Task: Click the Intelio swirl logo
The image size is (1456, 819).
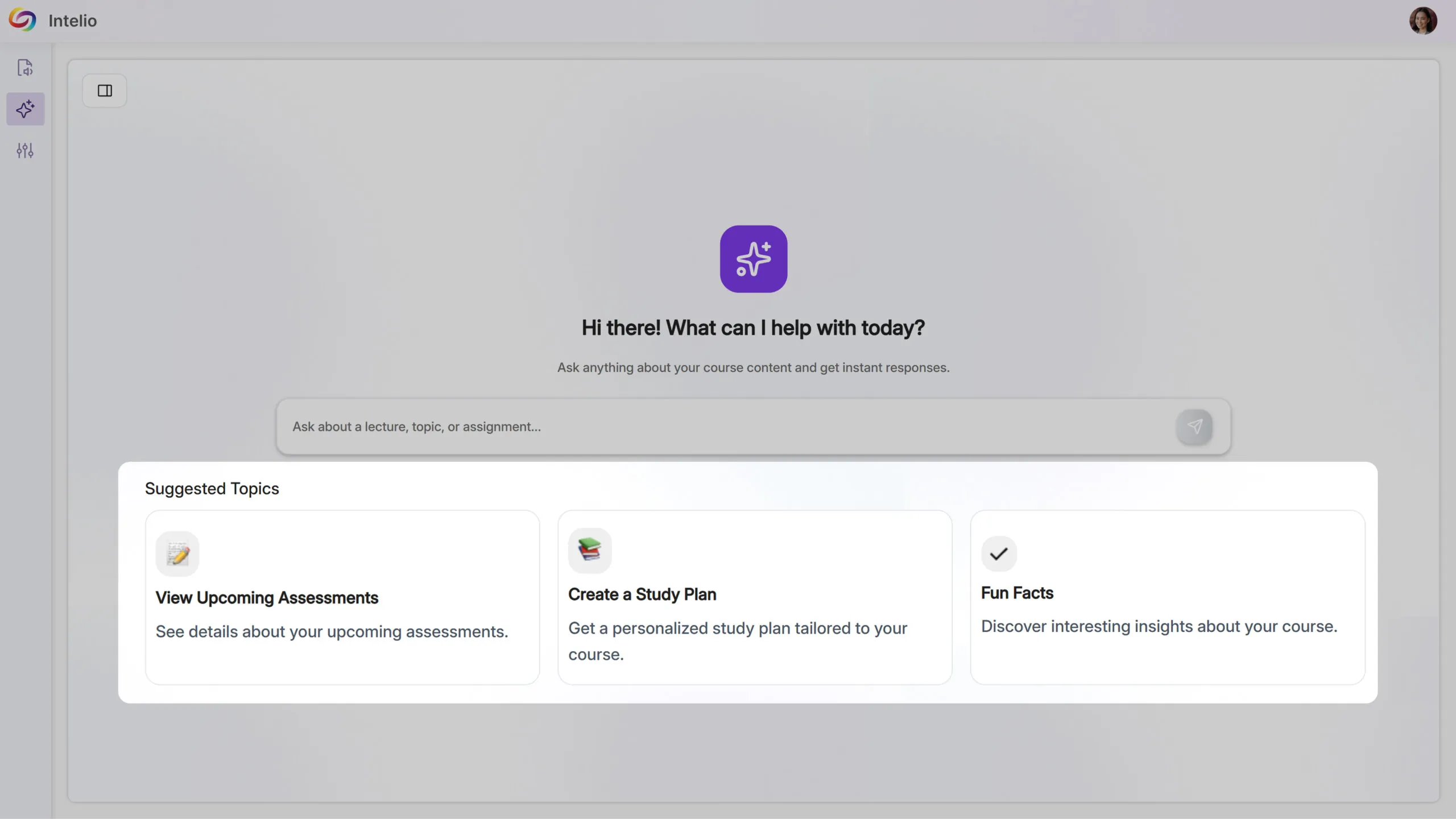Action: [x=22, y=20]
